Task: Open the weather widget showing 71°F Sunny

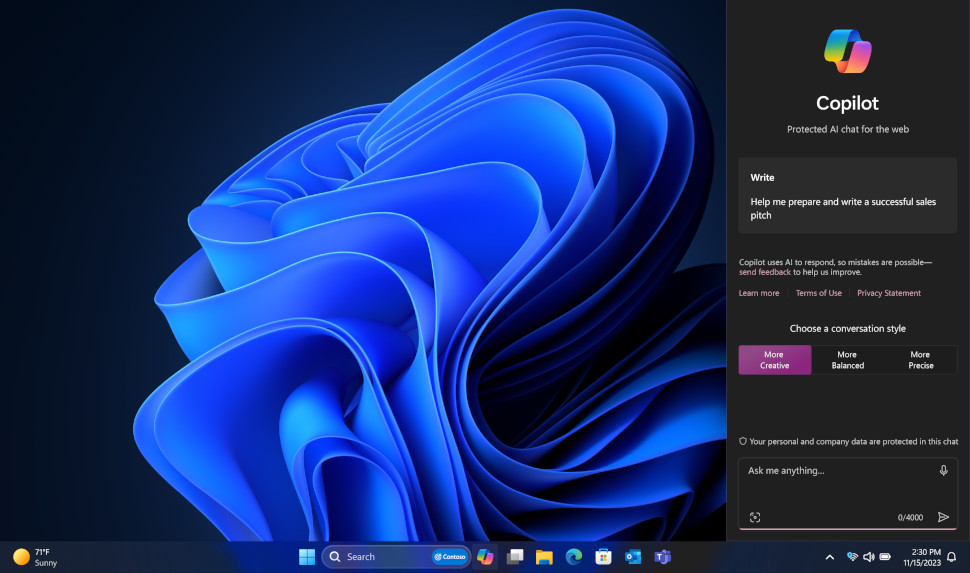Action: pos(35,557)
